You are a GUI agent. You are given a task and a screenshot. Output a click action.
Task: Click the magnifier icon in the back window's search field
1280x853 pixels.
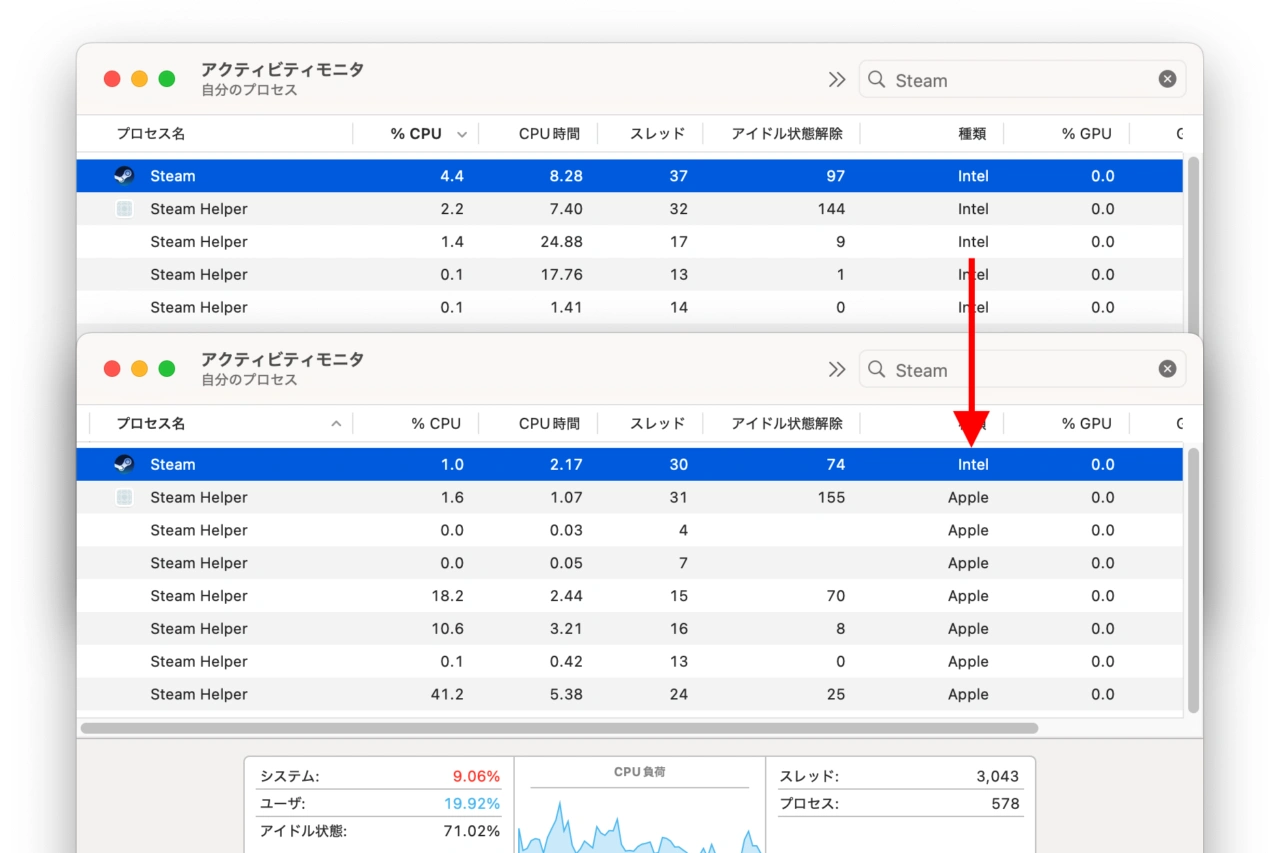pyautogui.click(x=877, y=79)
